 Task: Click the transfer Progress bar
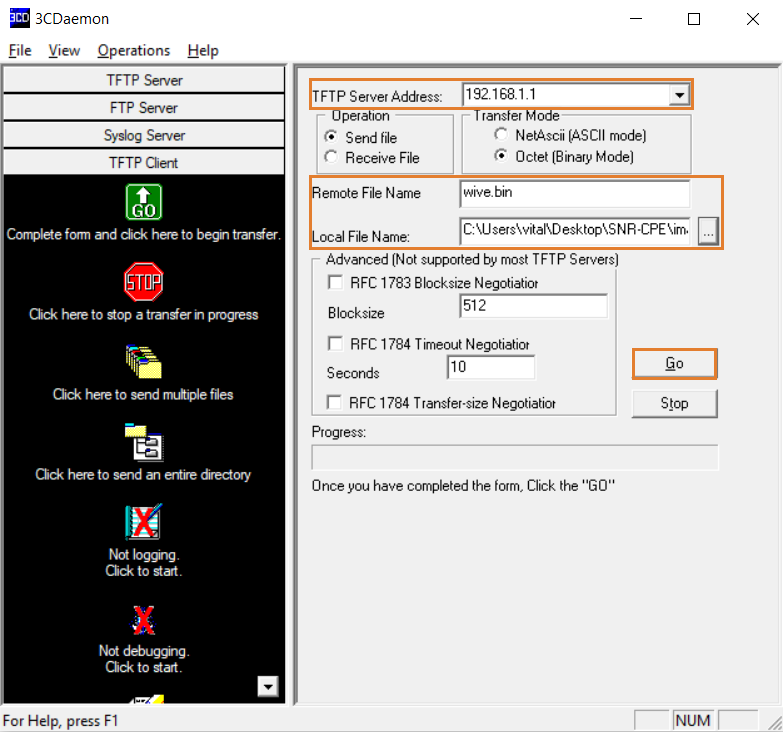pos(514,458)
